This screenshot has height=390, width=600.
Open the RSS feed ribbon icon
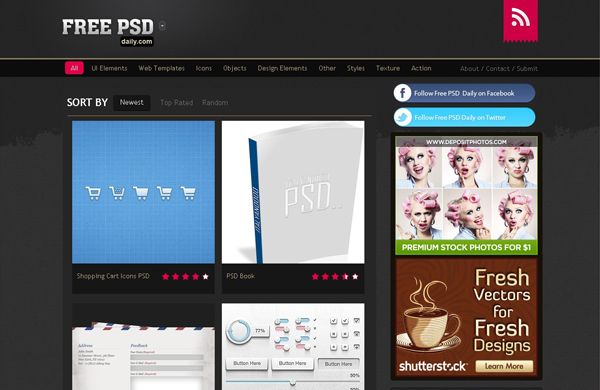pyautogui.click(x=520, y=20)
